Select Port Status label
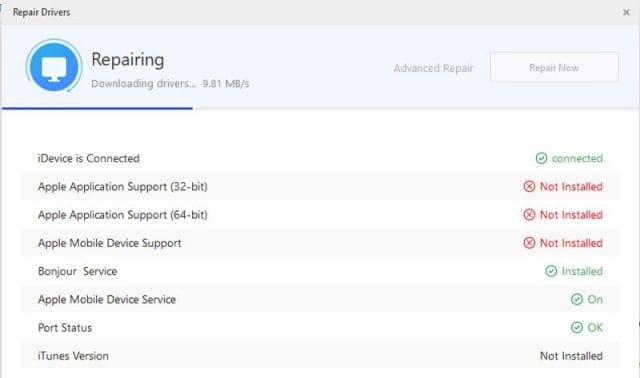The width and height of the screenshot is (640, 378). point(65,327)
